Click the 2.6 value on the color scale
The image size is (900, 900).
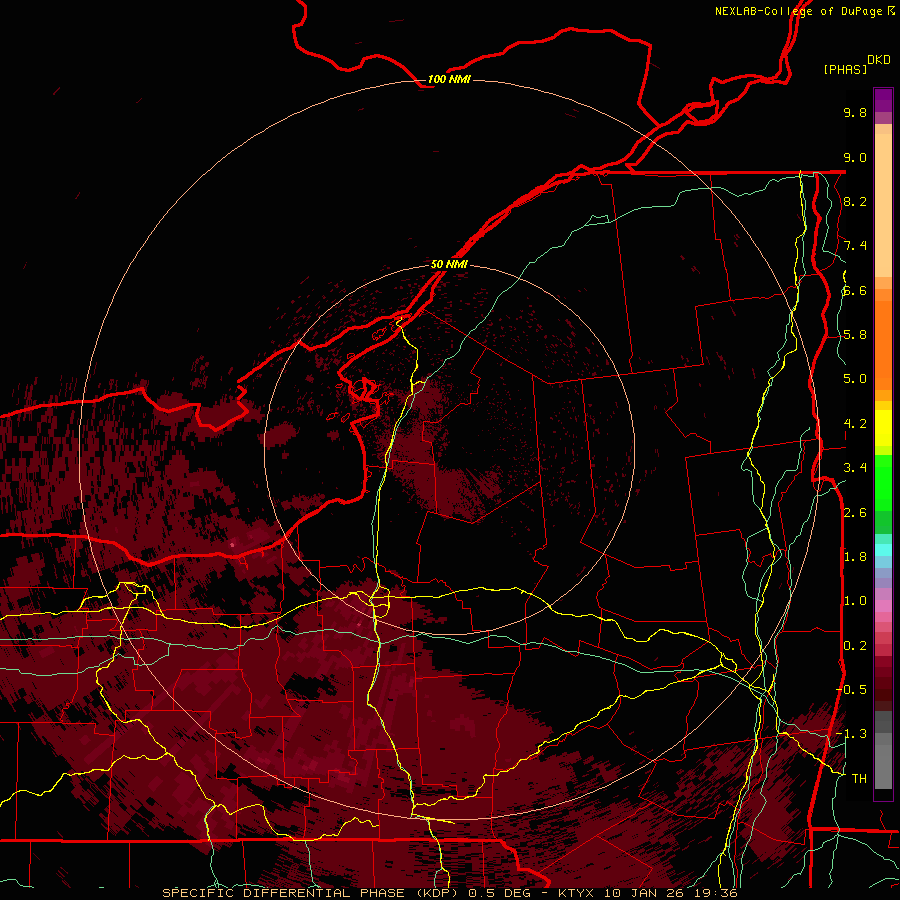pyautogui.click(x=855, y=513)
